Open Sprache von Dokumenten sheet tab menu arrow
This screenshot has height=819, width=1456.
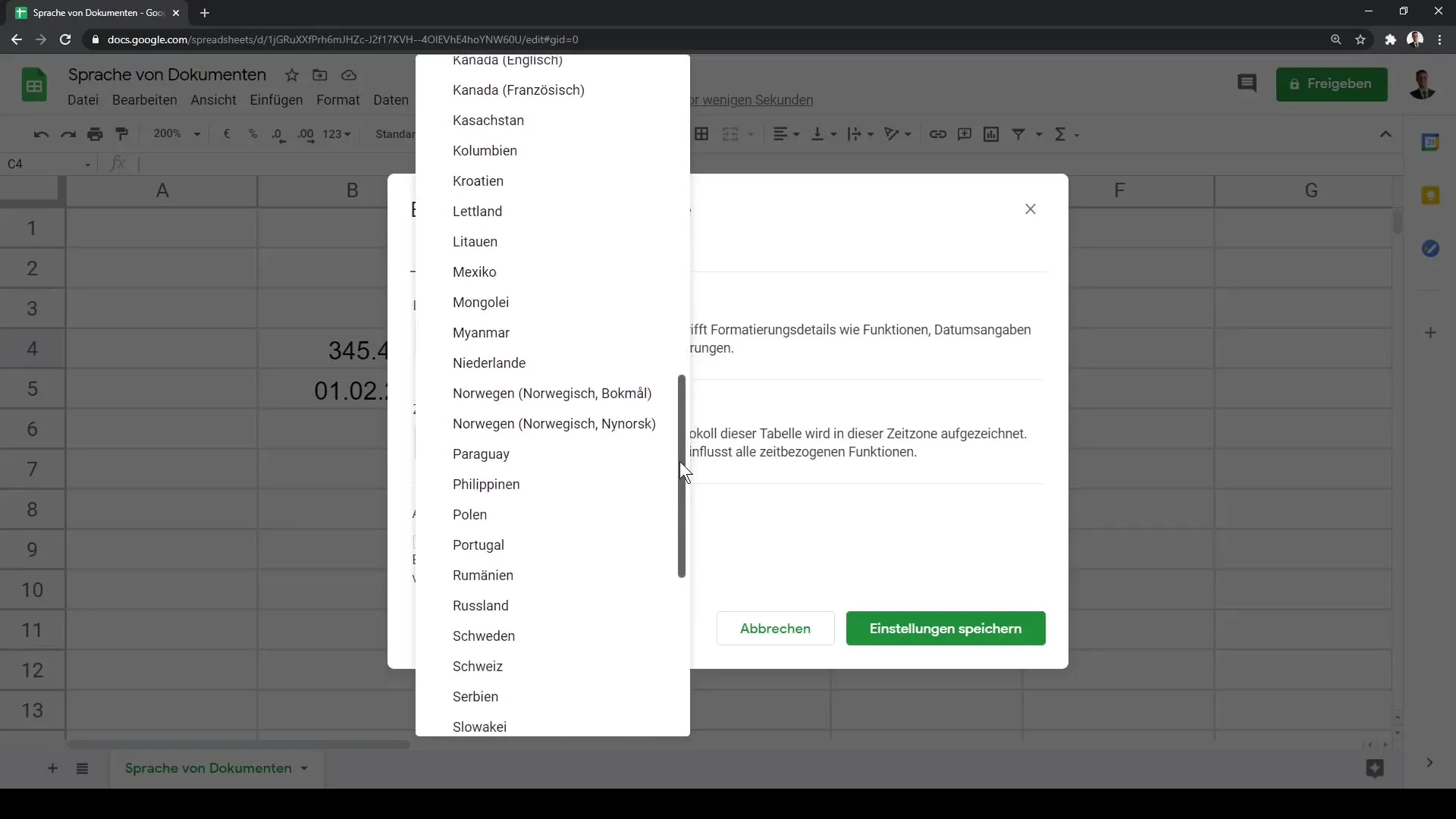click(304, 768)
